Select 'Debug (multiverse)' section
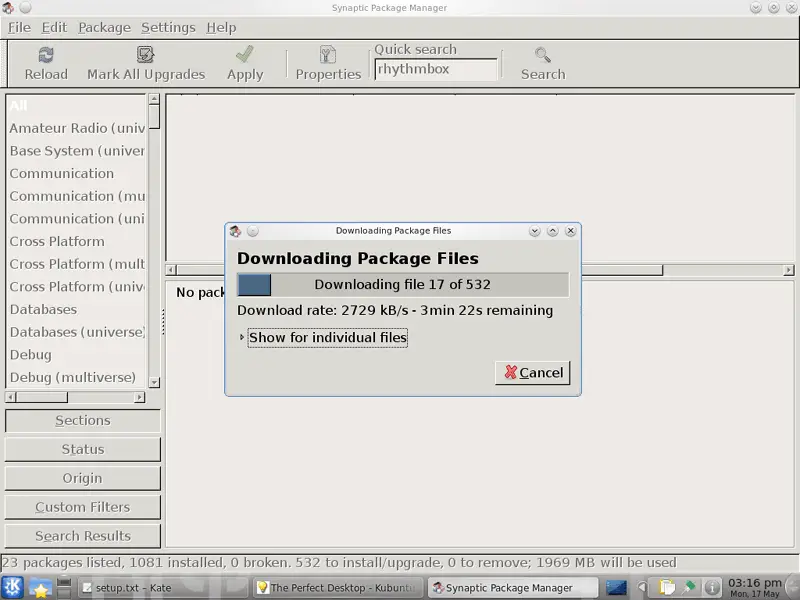The image size is (800, 600). (77, 377)
